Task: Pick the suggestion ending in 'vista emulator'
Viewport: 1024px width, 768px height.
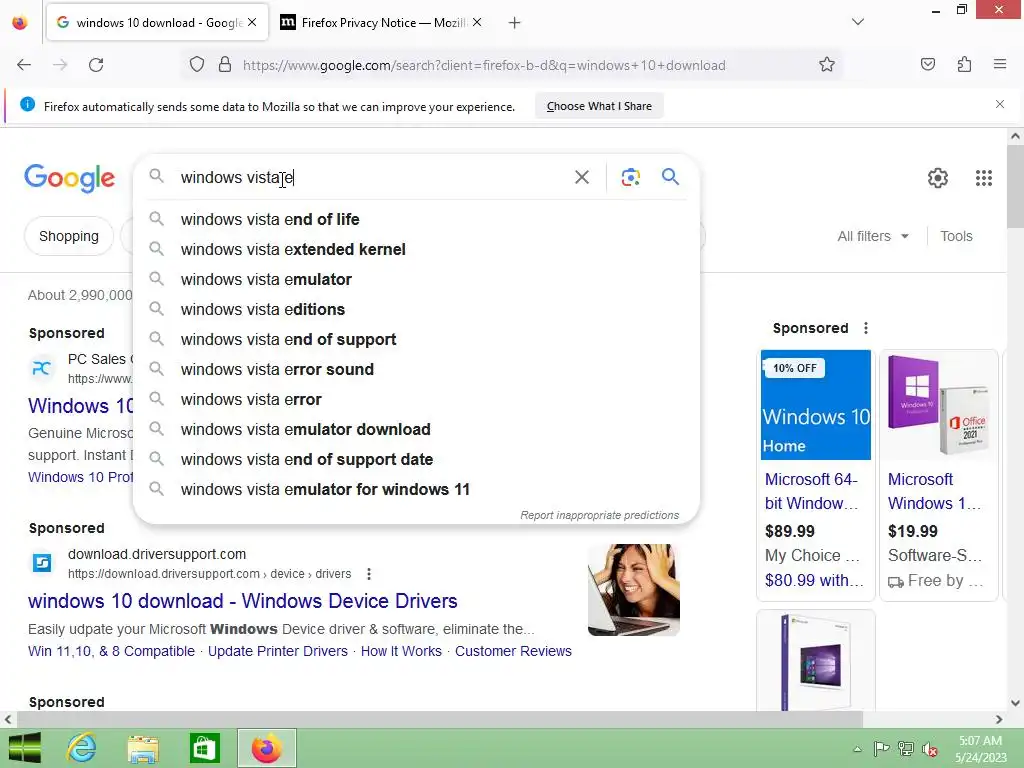Action: click(416, 280)
